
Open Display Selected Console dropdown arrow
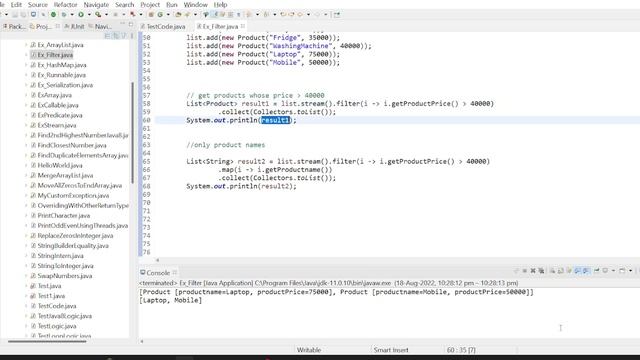pyautogui.click(x=613, y=271)
